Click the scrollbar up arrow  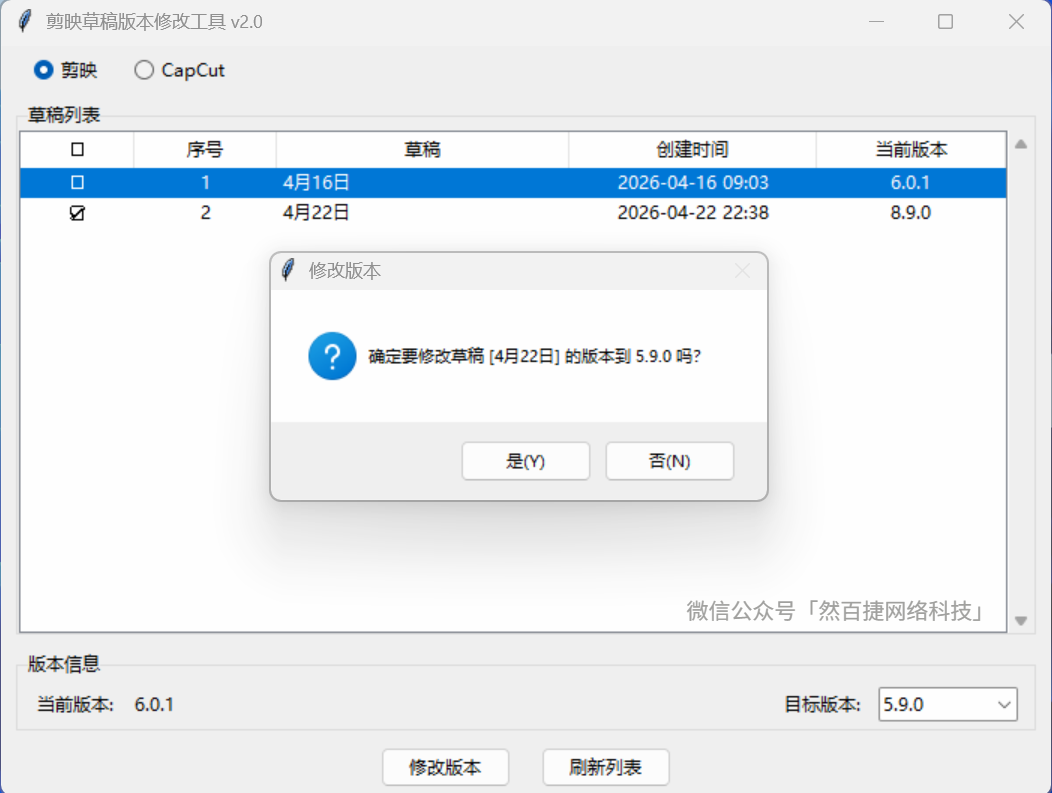tap(1021, 143)
